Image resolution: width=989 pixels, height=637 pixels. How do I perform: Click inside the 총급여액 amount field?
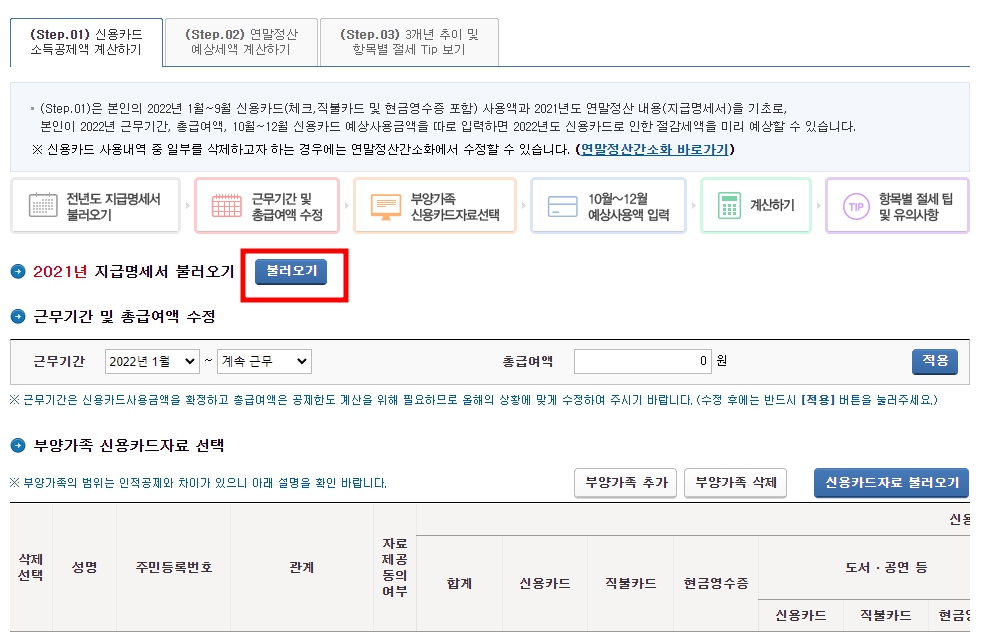[x=641, y=360]
